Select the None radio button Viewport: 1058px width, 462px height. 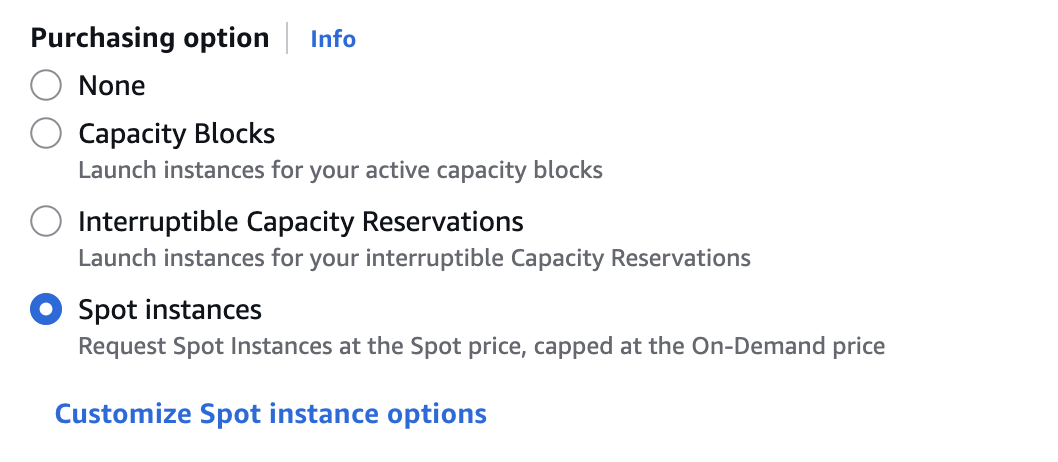(46, 86)
